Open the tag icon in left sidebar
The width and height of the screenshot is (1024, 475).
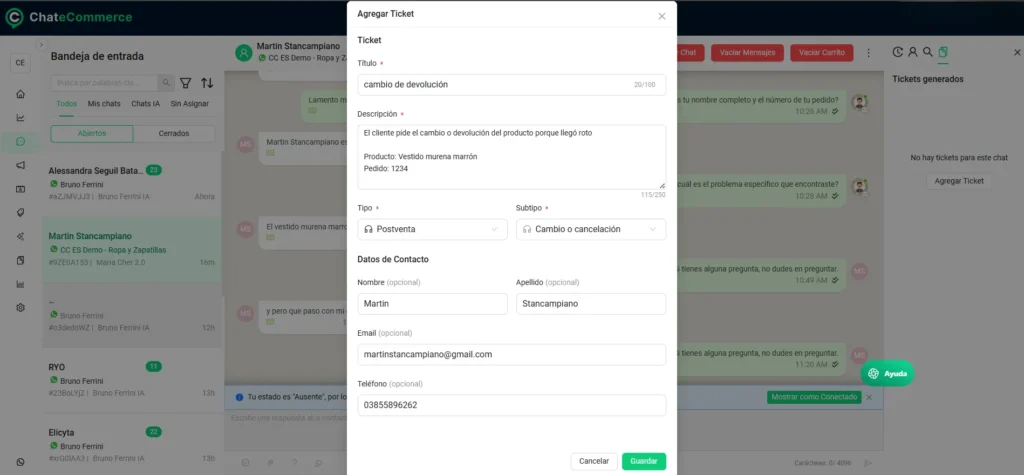20,212
